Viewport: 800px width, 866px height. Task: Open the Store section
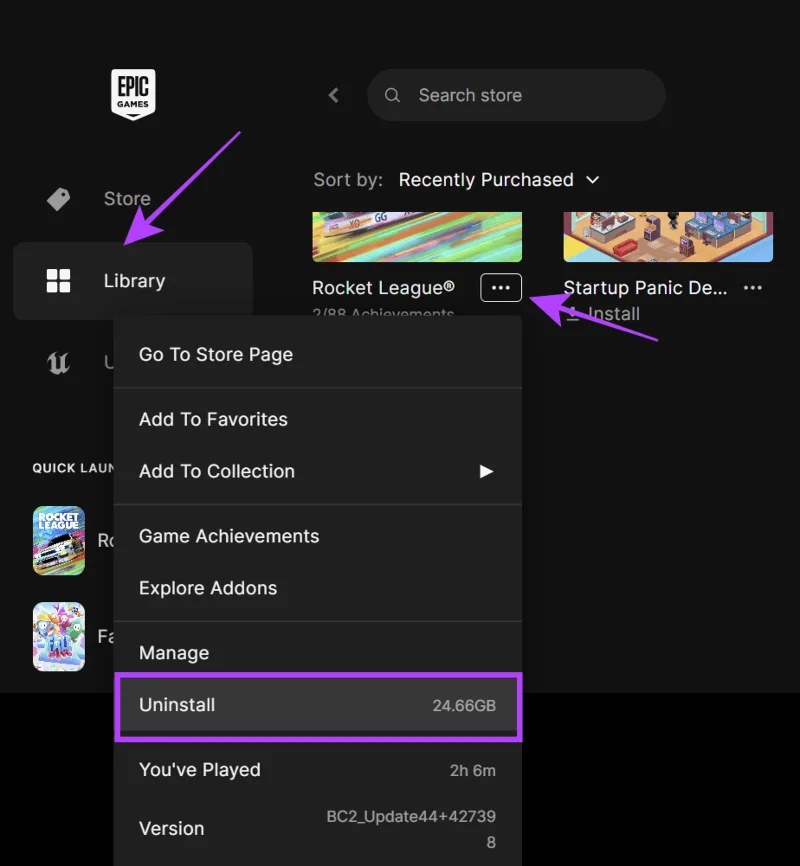(x=127, y=199)
